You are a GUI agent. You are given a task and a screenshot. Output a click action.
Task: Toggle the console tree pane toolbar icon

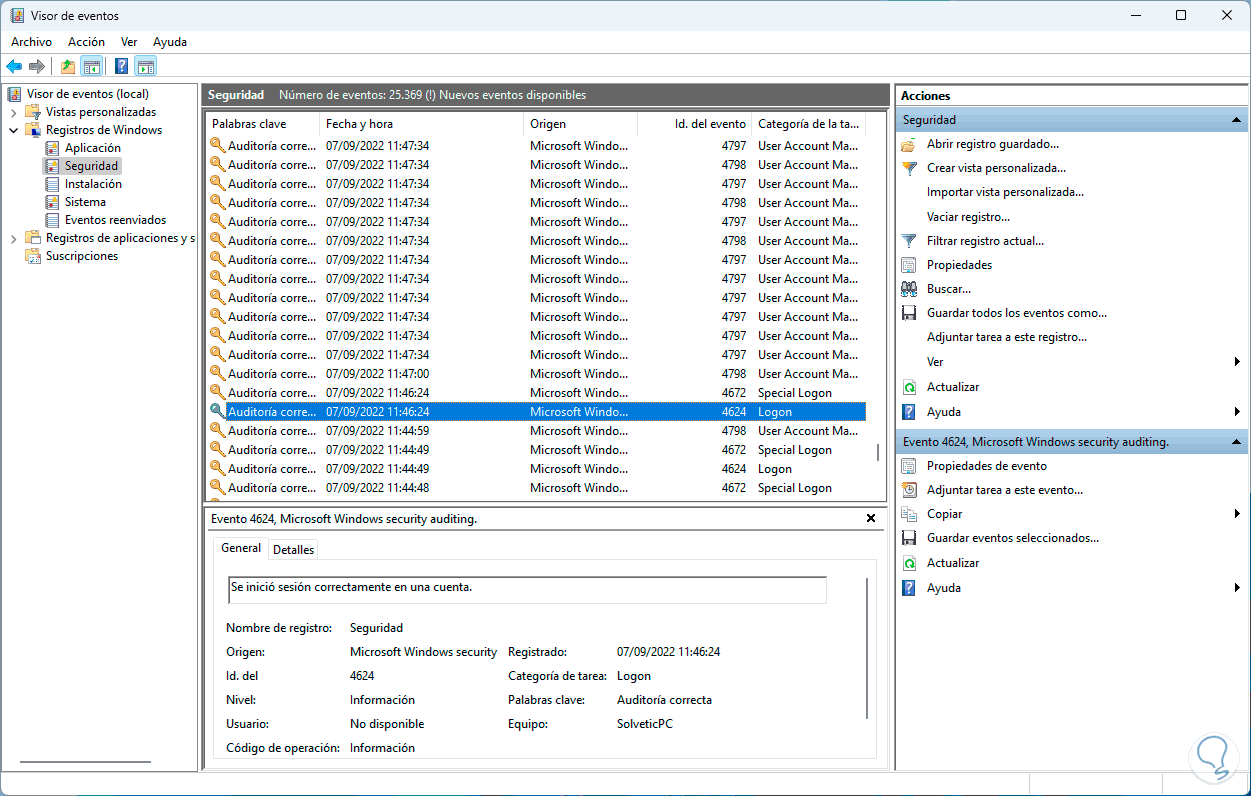click(91, 67)
